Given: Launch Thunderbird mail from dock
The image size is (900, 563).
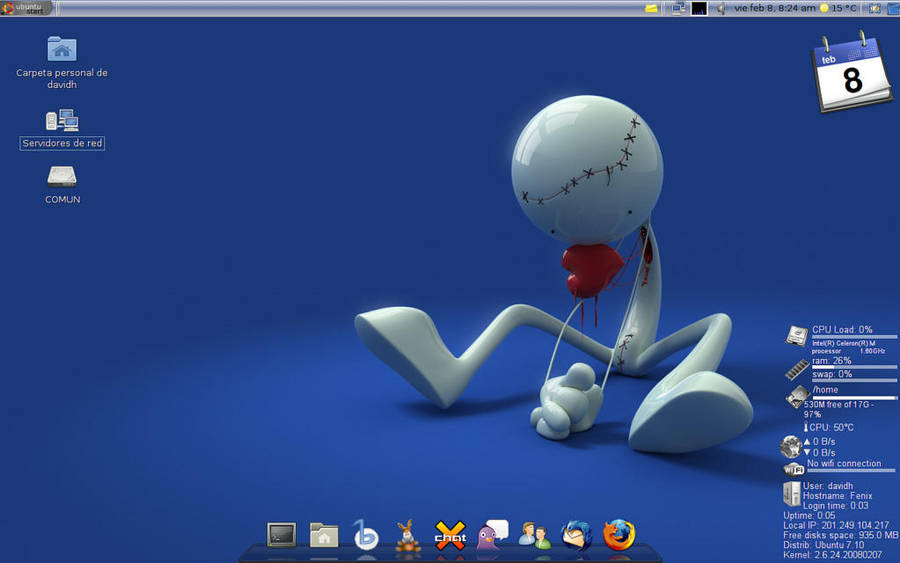Looking at the screenshot, I should tap(576, 535).
